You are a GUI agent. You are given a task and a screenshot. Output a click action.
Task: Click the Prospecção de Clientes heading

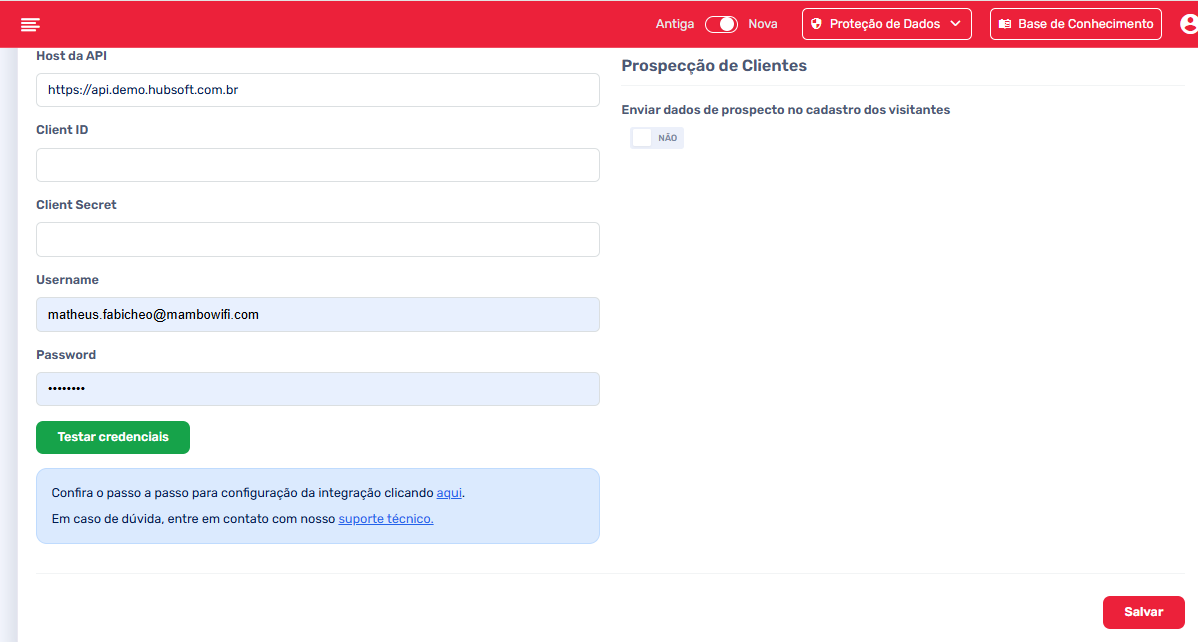(x=714, y=66)
